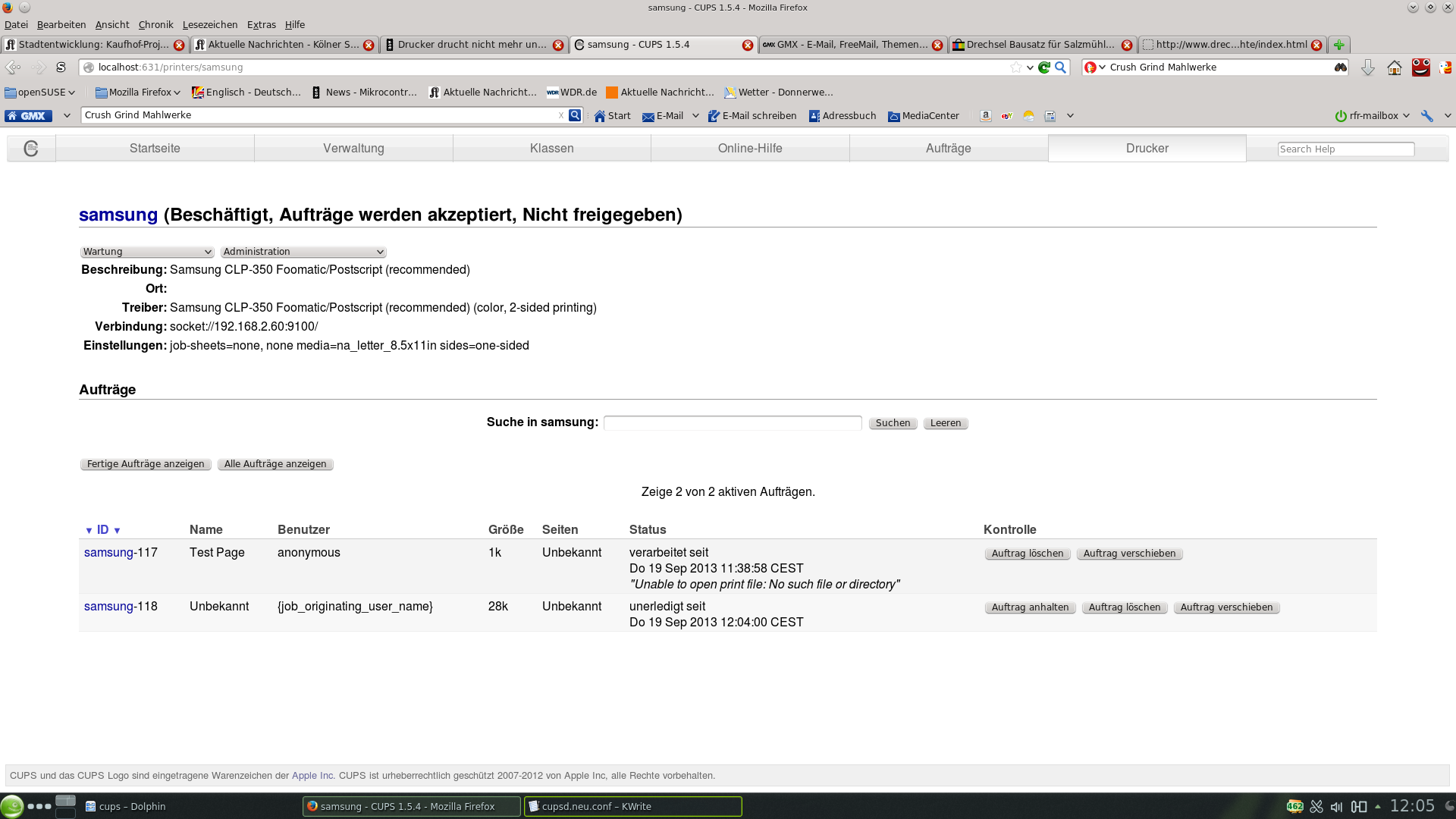1456x819 pixels.
Task: Close the Drechsel Bausatz tab
Action: click(x=1127, y=45)
